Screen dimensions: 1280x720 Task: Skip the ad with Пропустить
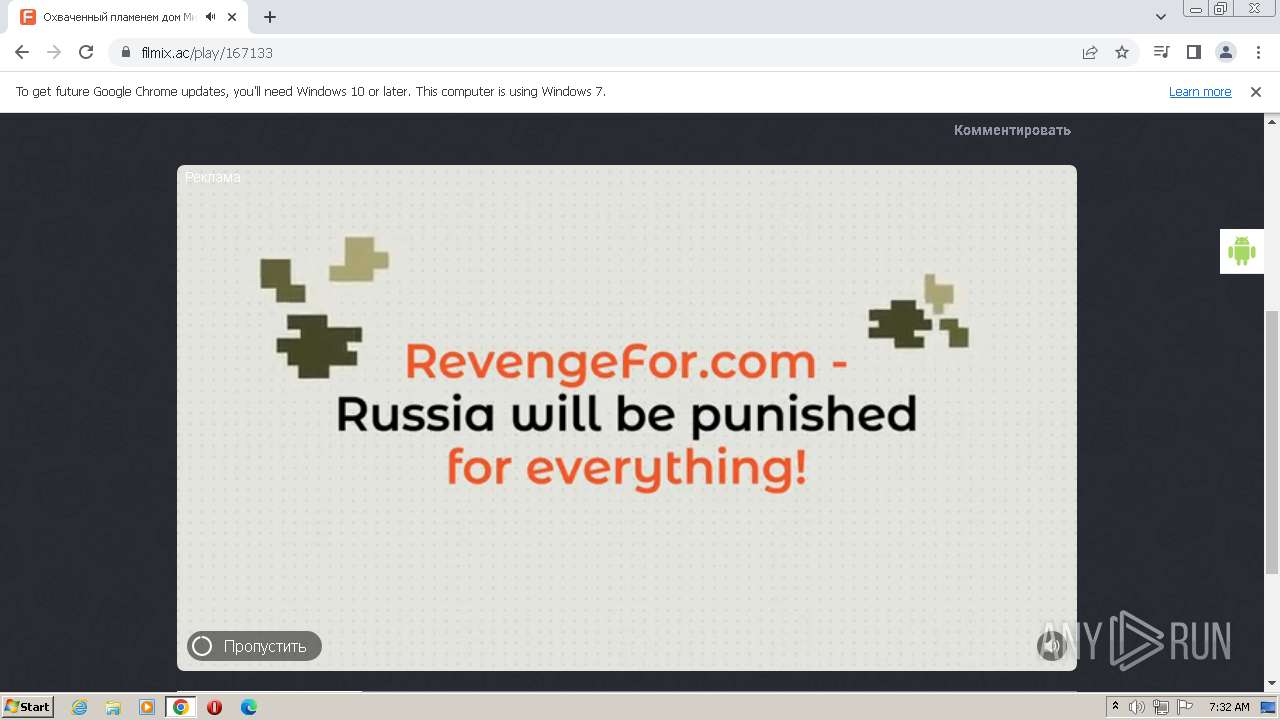click(254, 646)
